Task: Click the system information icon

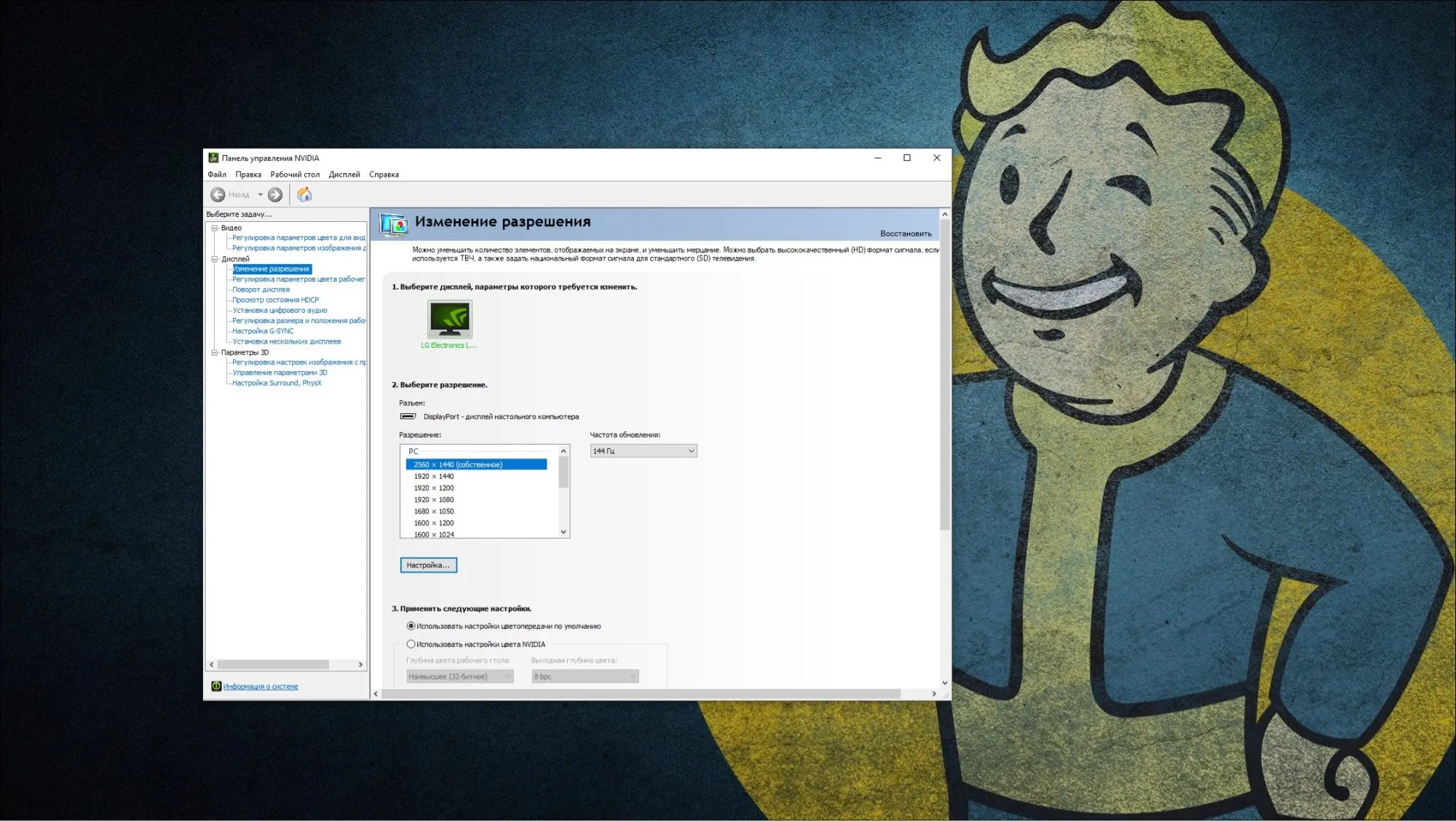Action: pos(216,686)
